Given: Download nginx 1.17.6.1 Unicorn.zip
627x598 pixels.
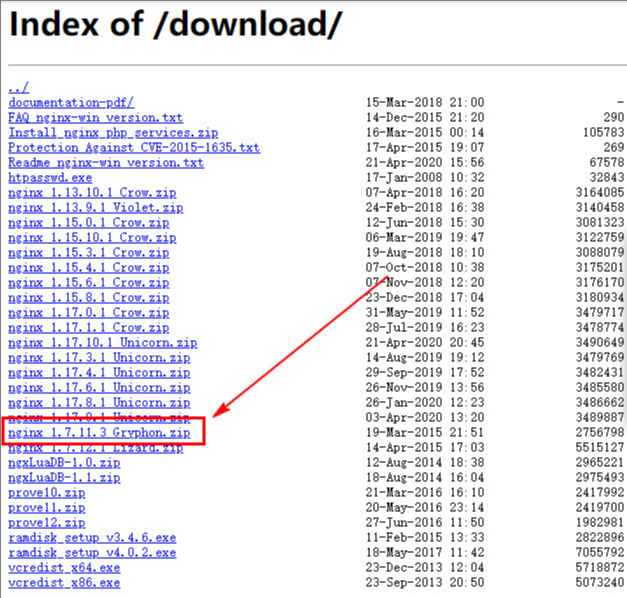Looking at the screenshot, I should coord(99,388).
